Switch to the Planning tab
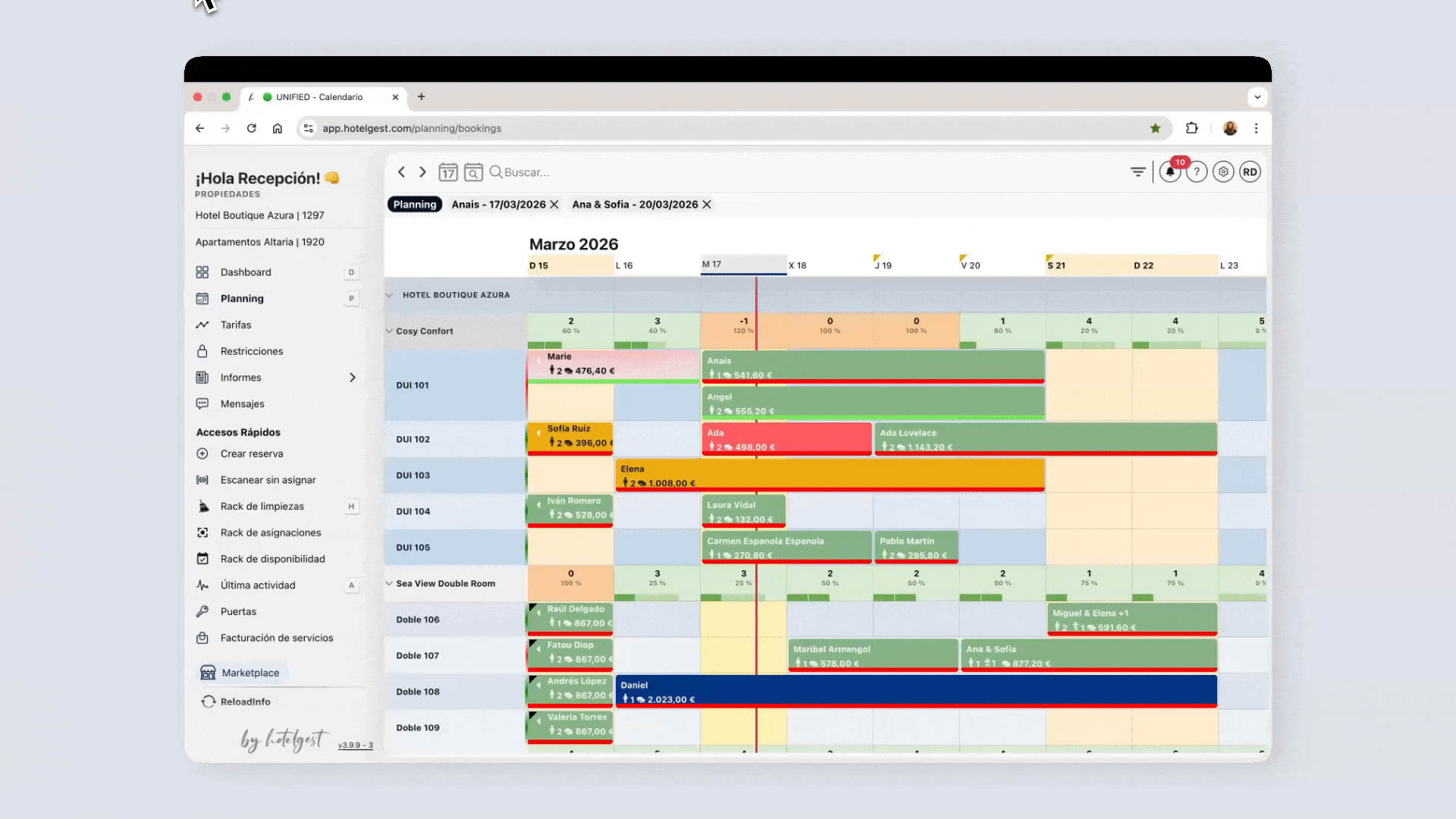 pyautogui.click(x=415, y=205)
